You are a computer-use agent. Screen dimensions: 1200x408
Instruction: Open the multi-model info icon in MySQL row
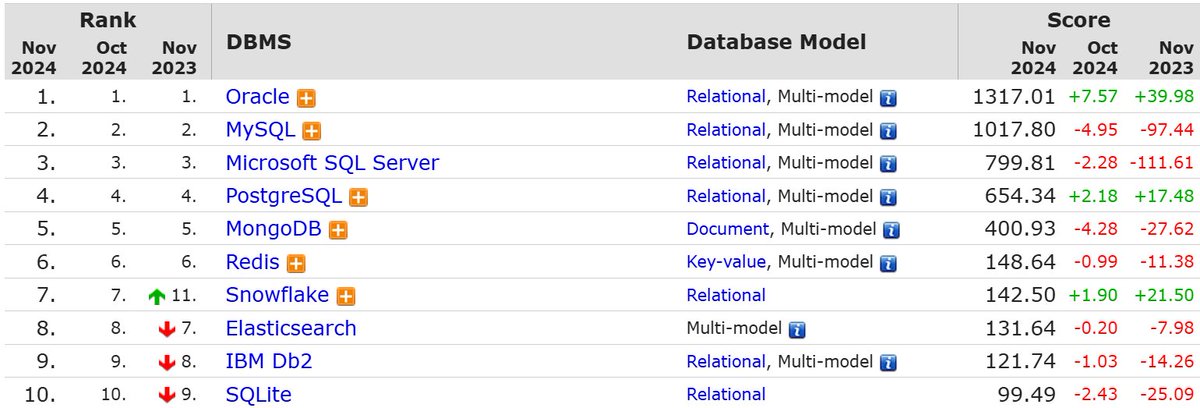point(888,132)
